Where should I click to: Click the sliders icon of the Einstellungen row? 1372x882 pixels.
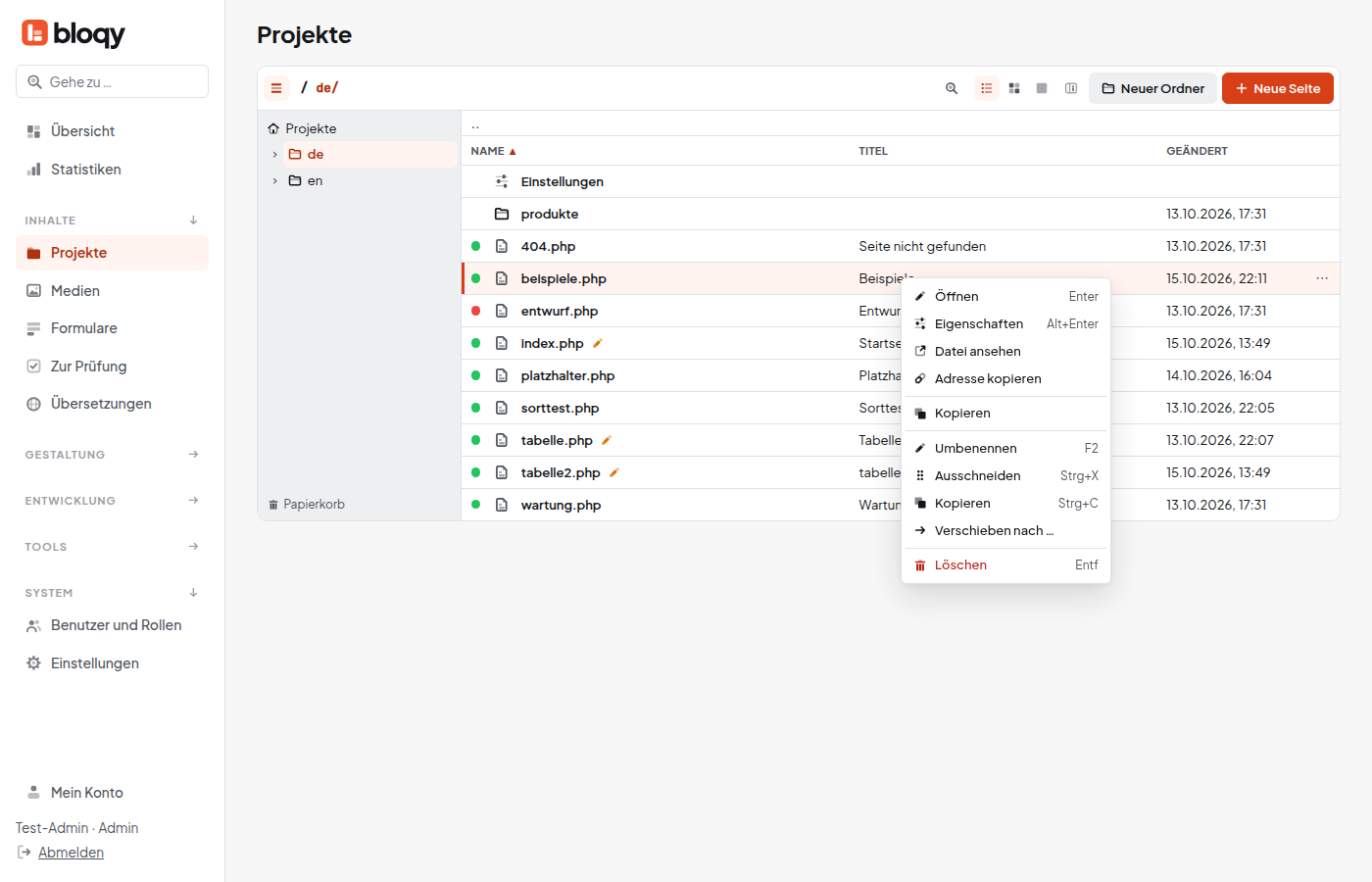tap(502, 181)
